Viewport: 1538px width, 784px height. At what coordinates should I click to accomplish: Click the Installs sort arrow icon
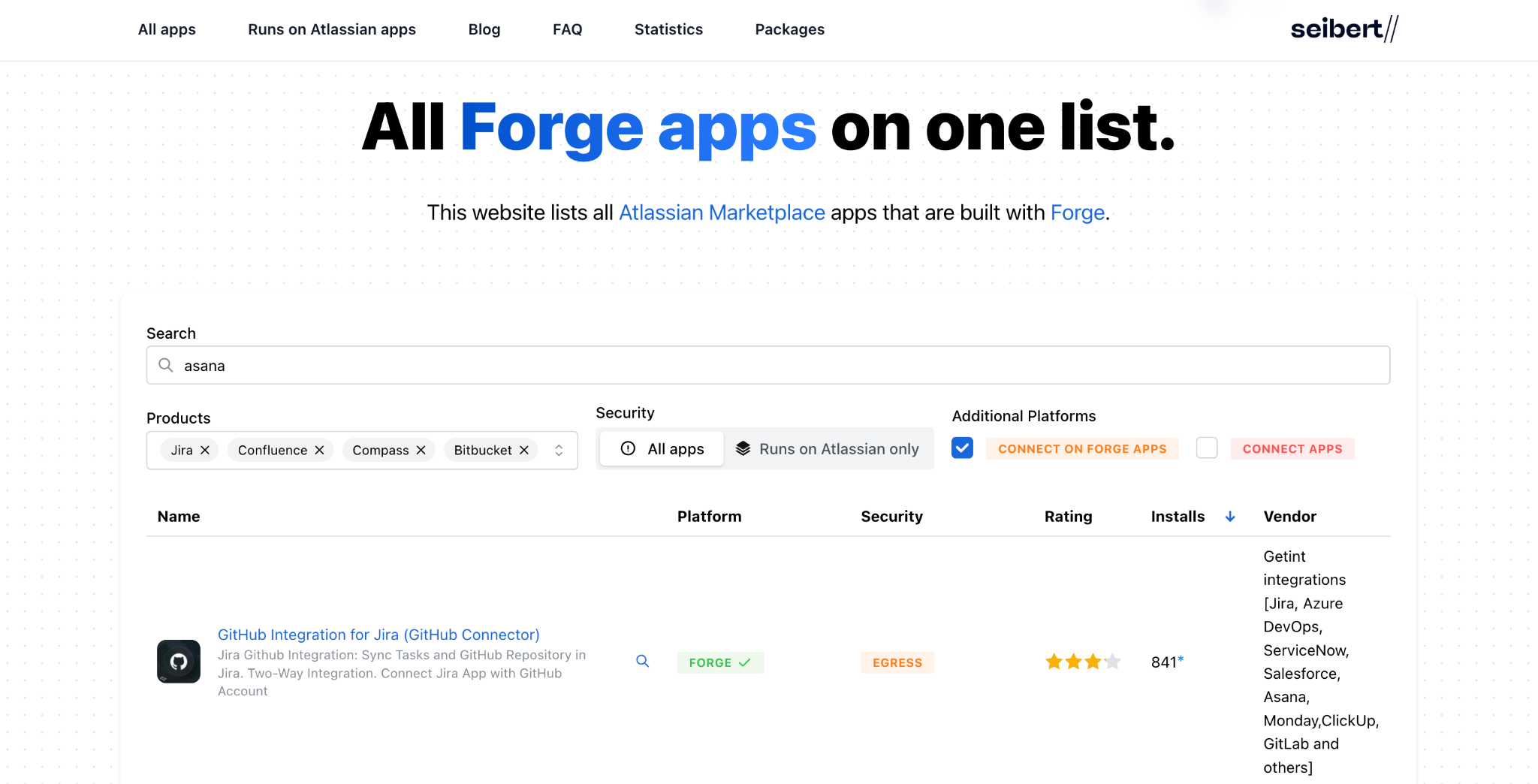[x=1230, y=517]
